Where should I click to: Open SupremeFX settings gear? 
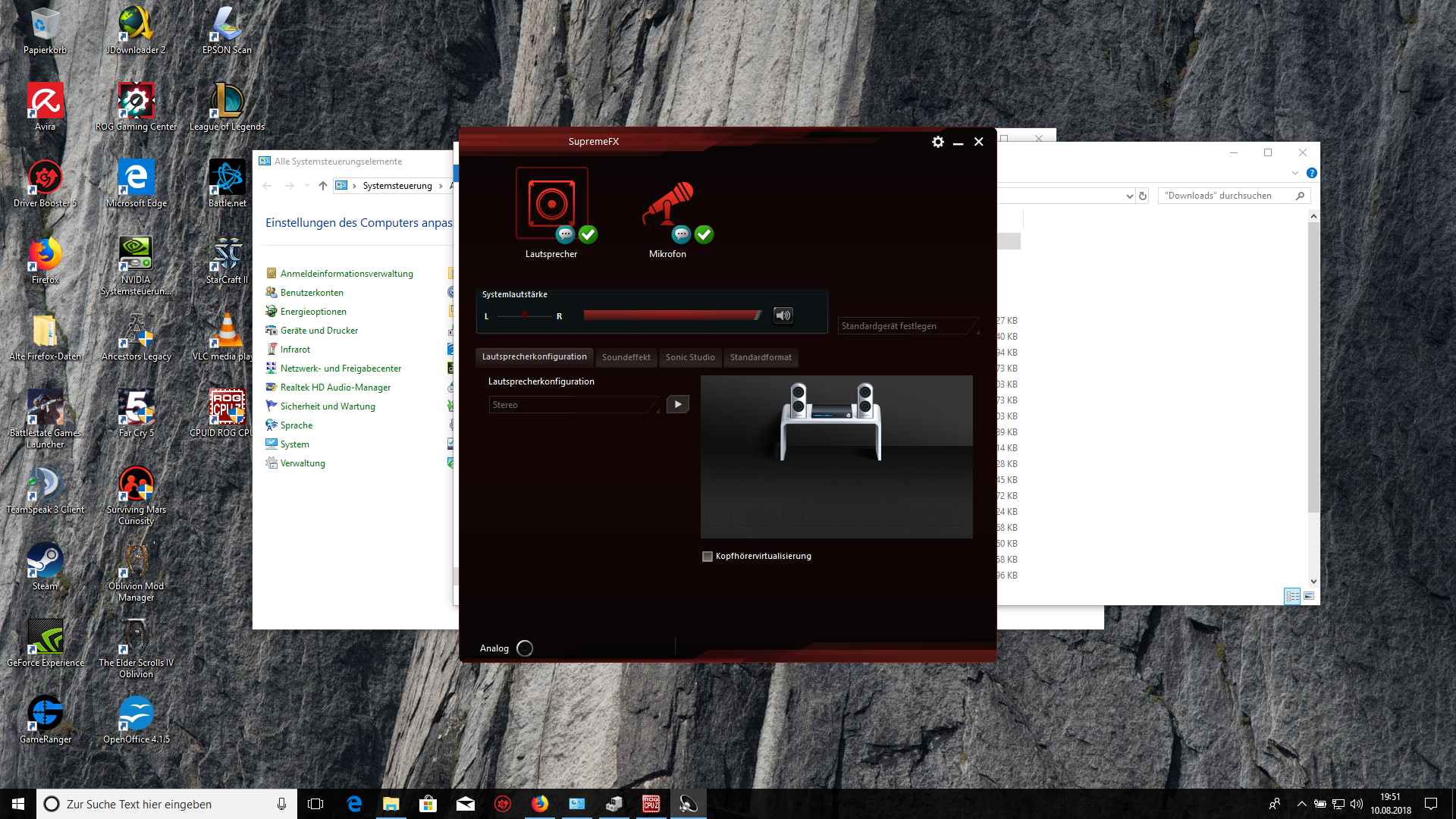(x=938, y=142)
